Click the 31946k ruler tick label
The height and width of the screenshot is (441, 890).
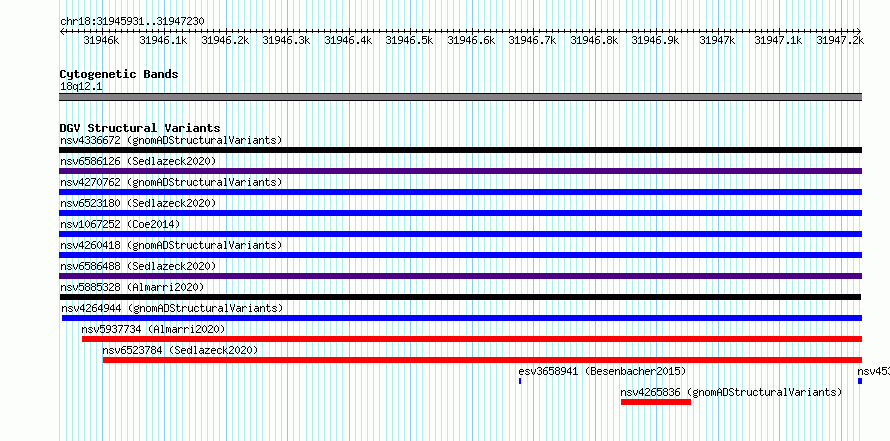click(101, 40)
